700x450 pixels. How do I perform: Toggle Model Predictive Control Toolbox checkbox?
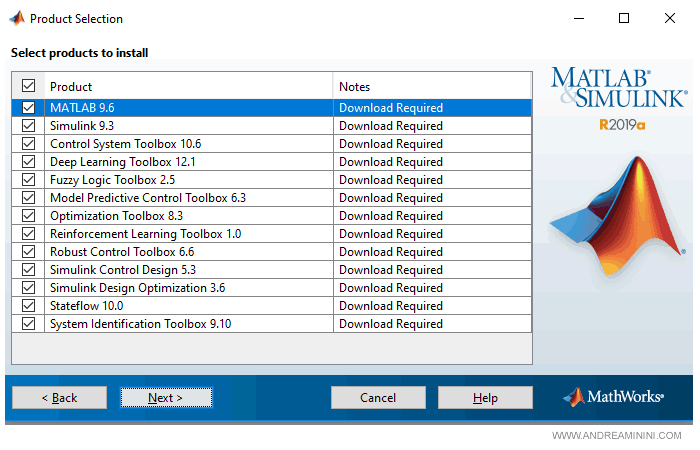[29, 197]
